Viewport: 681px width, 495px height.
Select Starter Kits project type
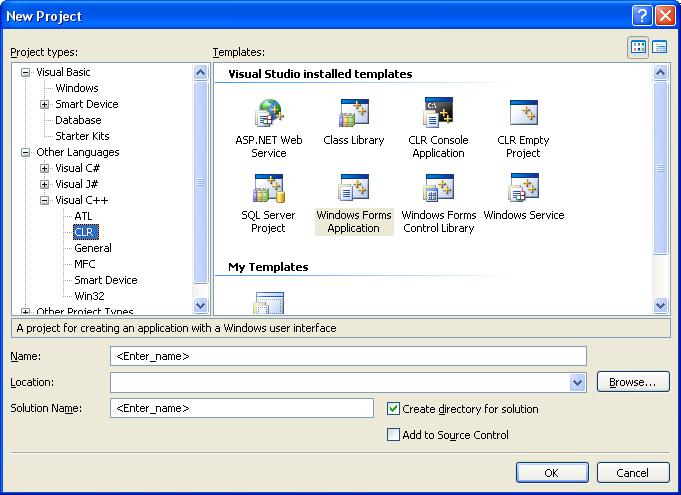(82, 136)
